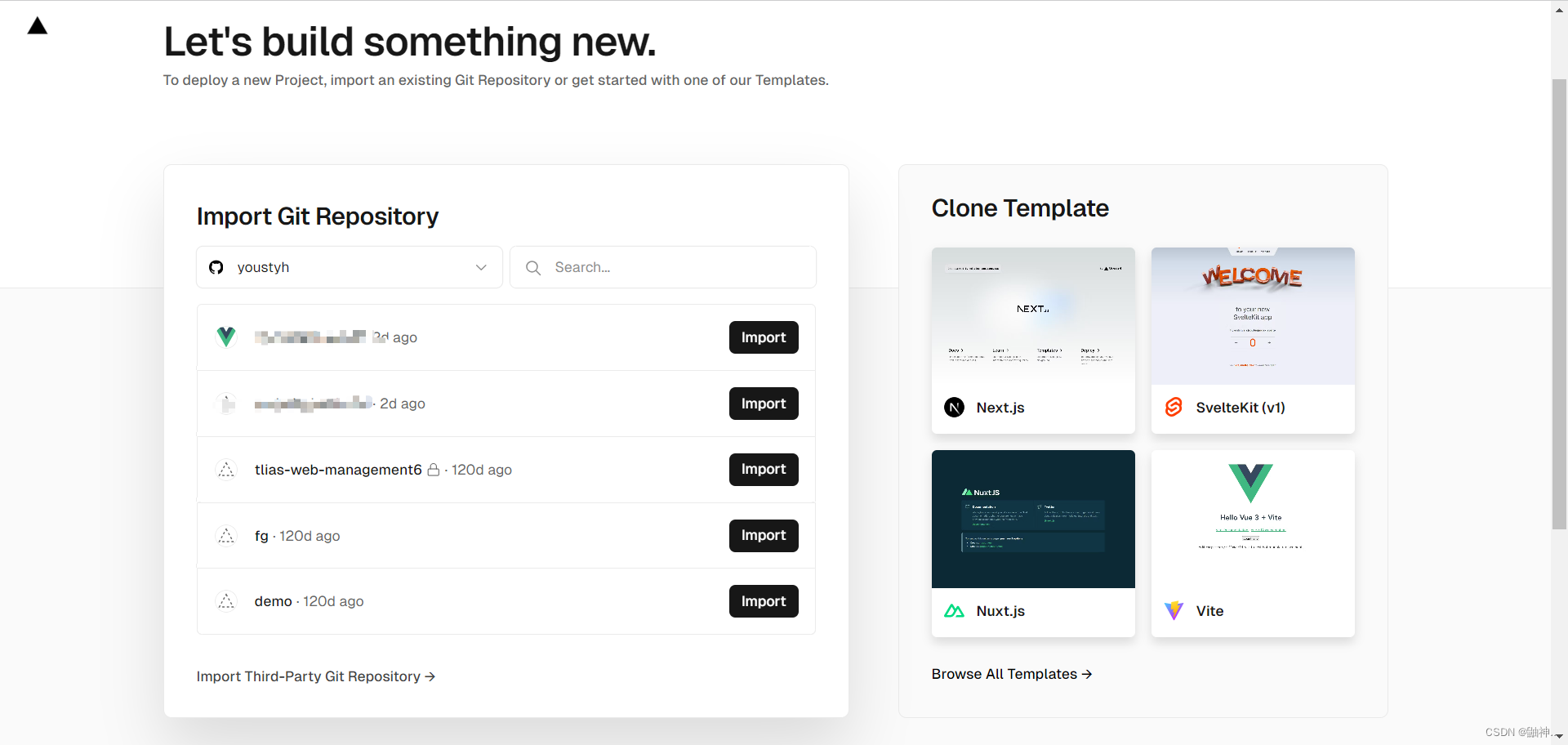Image resolution: width=1568 pixels, height=745 pixels.
Task: Select the Next.js template label
Action: pos(1000,408)
